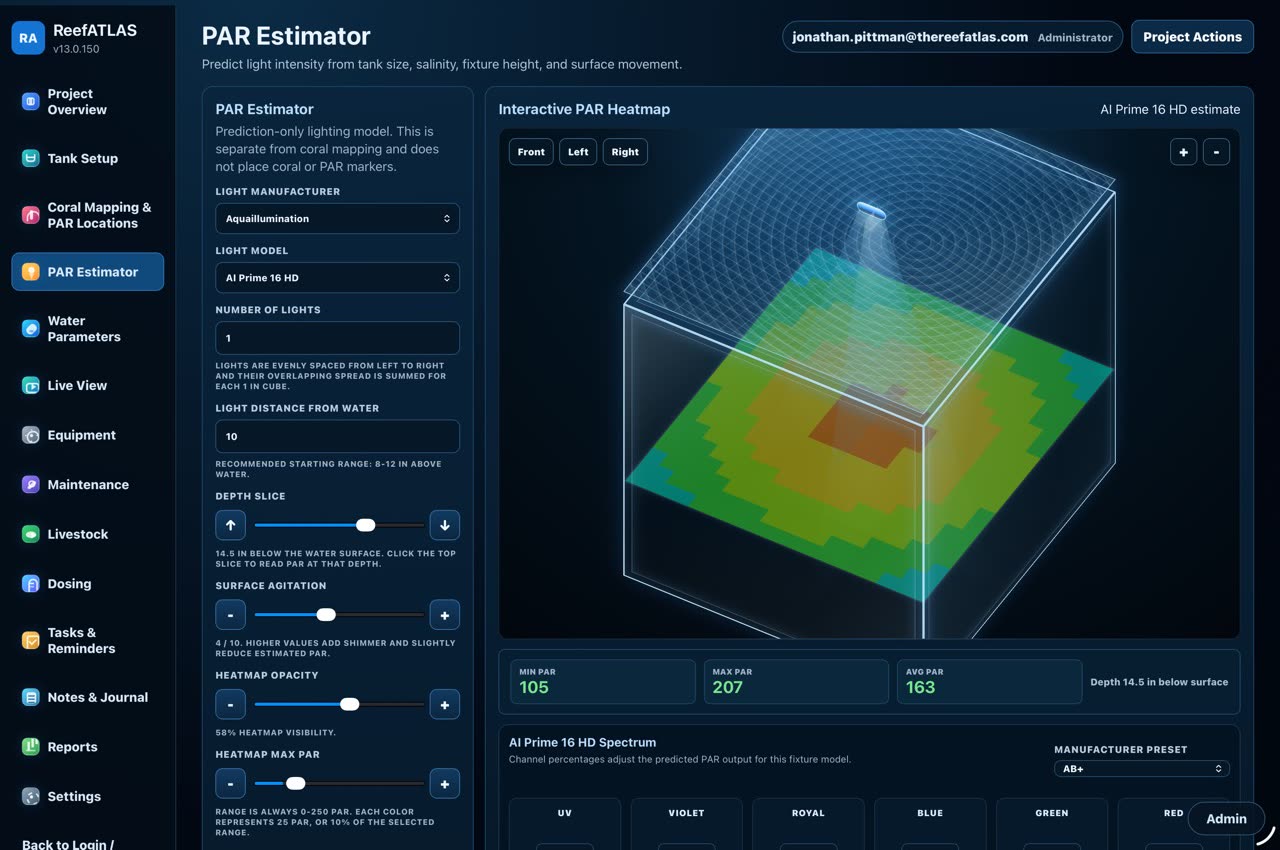Click the Project Actions button
Viewport: 1280px width, 850px height.
coord(1192,37)
